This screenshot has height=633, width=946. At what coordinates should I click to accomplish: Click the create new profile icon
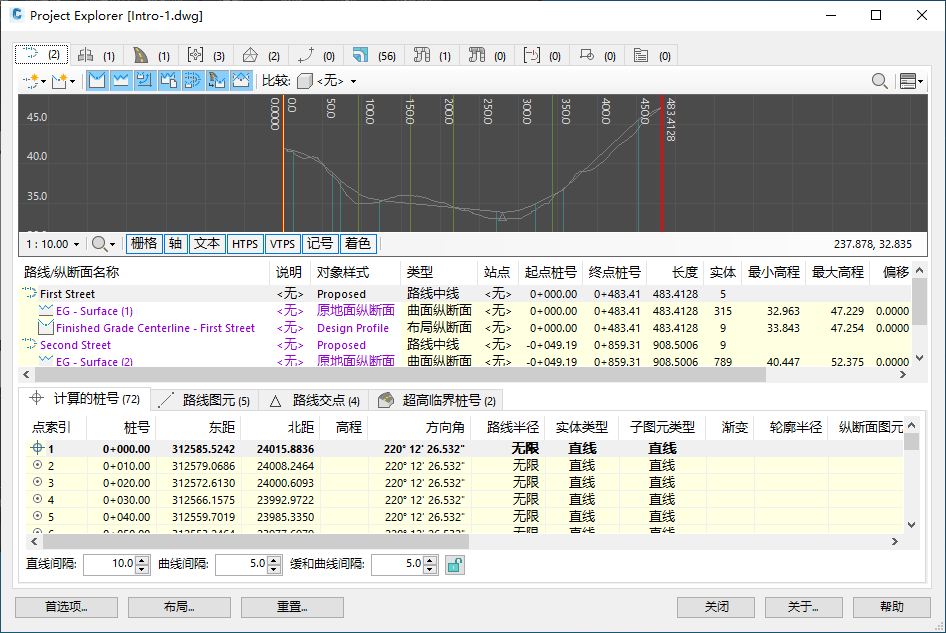(x=59, y=81)
